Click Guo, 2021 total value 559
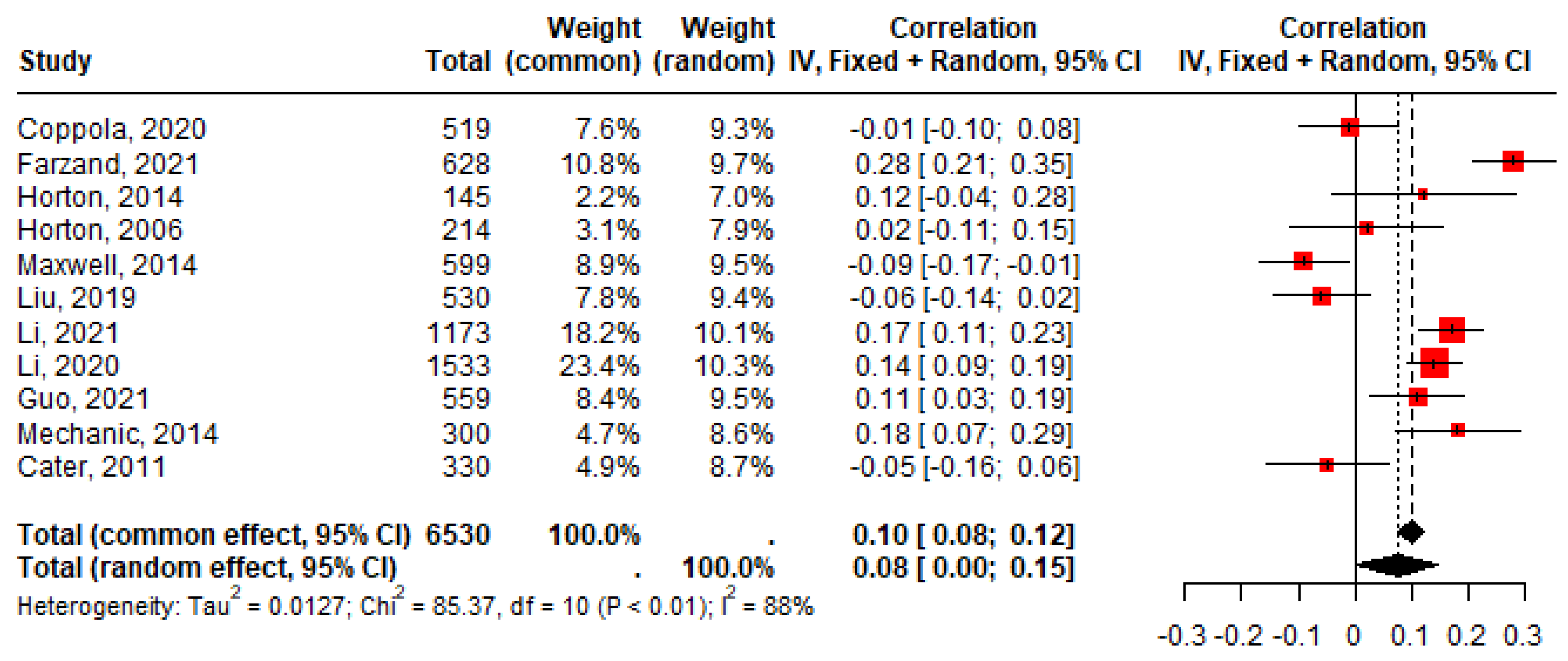The height and width of the screenshot is (661, 1568). 466,399
